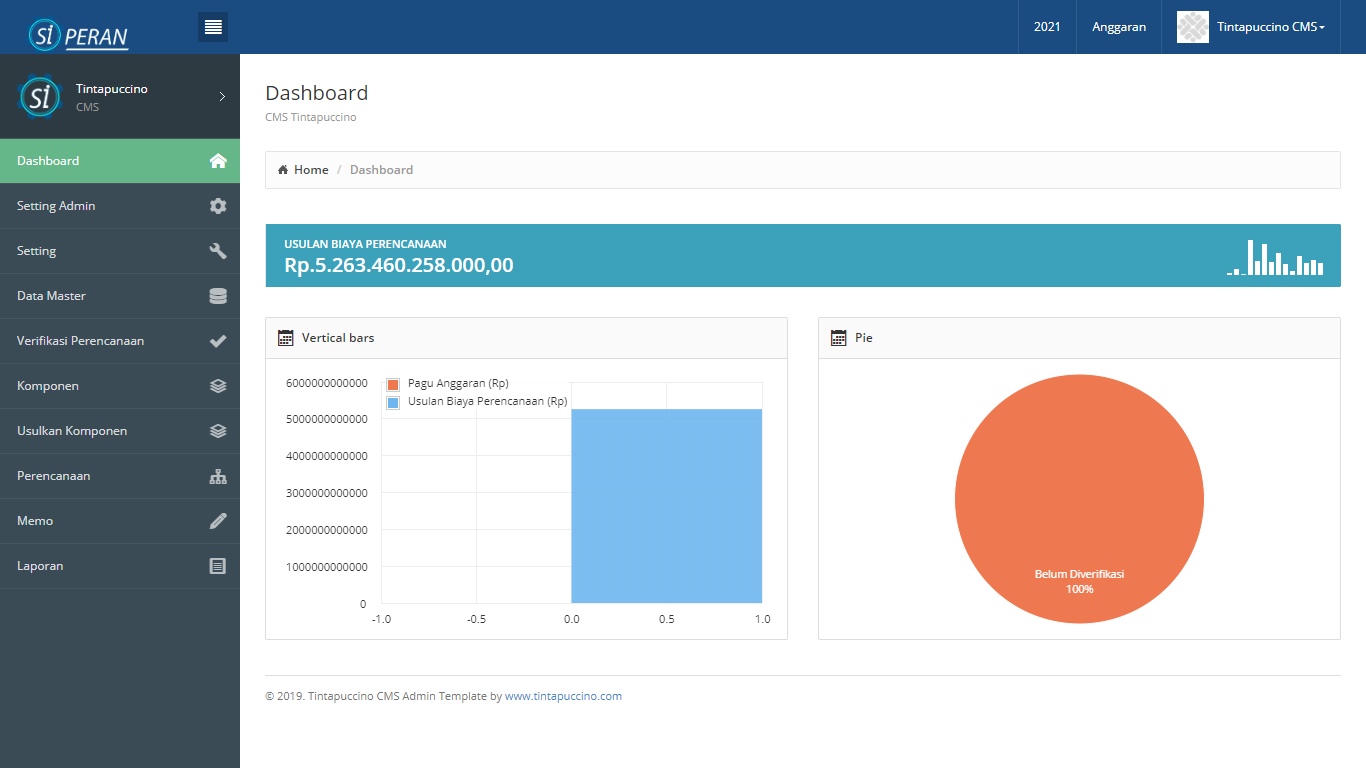The height and width of the screenshot is (768, 1366).
Task: Click the Setting wrench icon
Action: [x=218, y=251]
